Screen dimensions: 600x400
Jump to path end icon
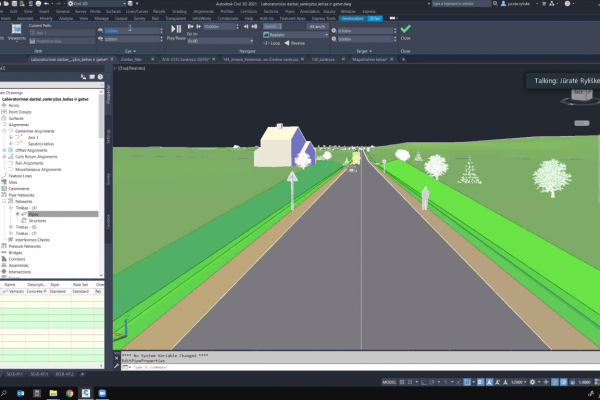coord(254,26)
